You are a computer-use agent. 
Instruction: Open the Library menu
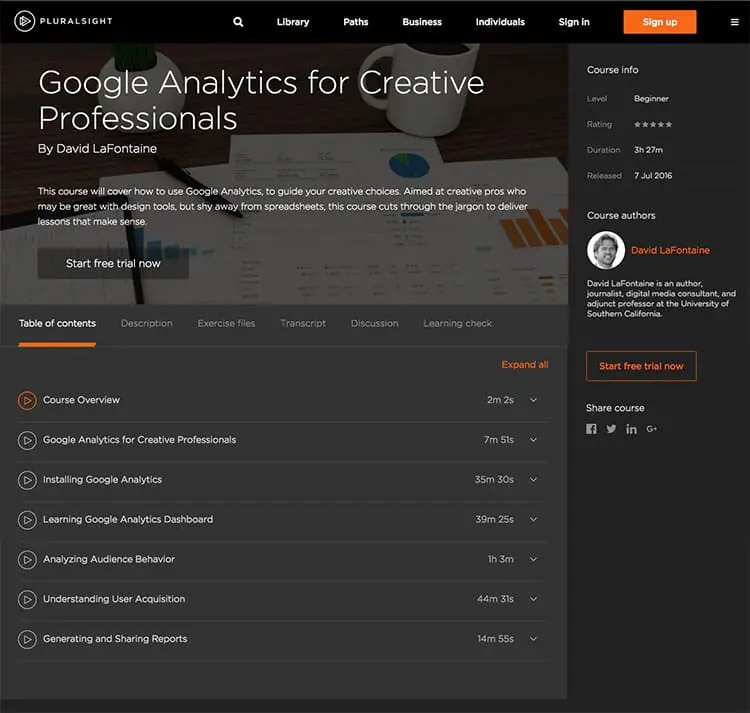293,22
